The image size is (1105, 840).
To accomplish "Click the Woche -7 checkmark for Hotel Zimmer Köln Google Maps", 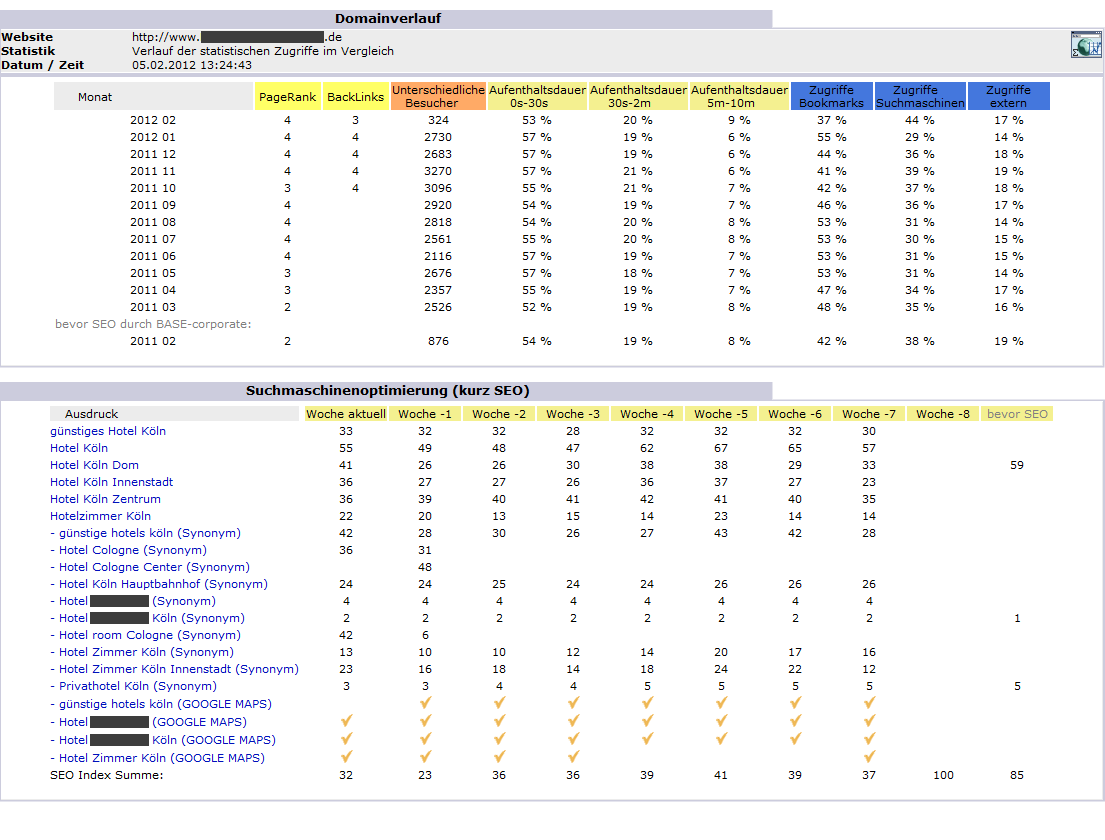I will click(869, 757).
